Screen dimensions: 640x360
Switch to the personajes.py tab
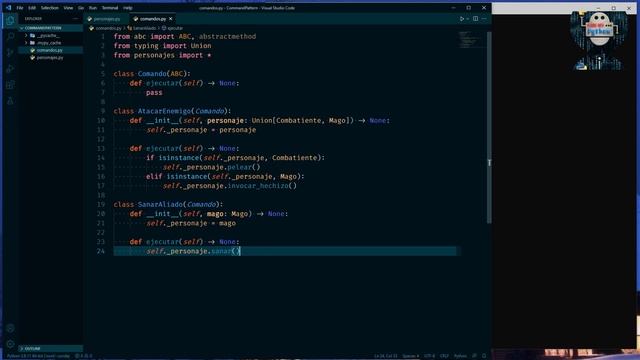tap(107, 19)
